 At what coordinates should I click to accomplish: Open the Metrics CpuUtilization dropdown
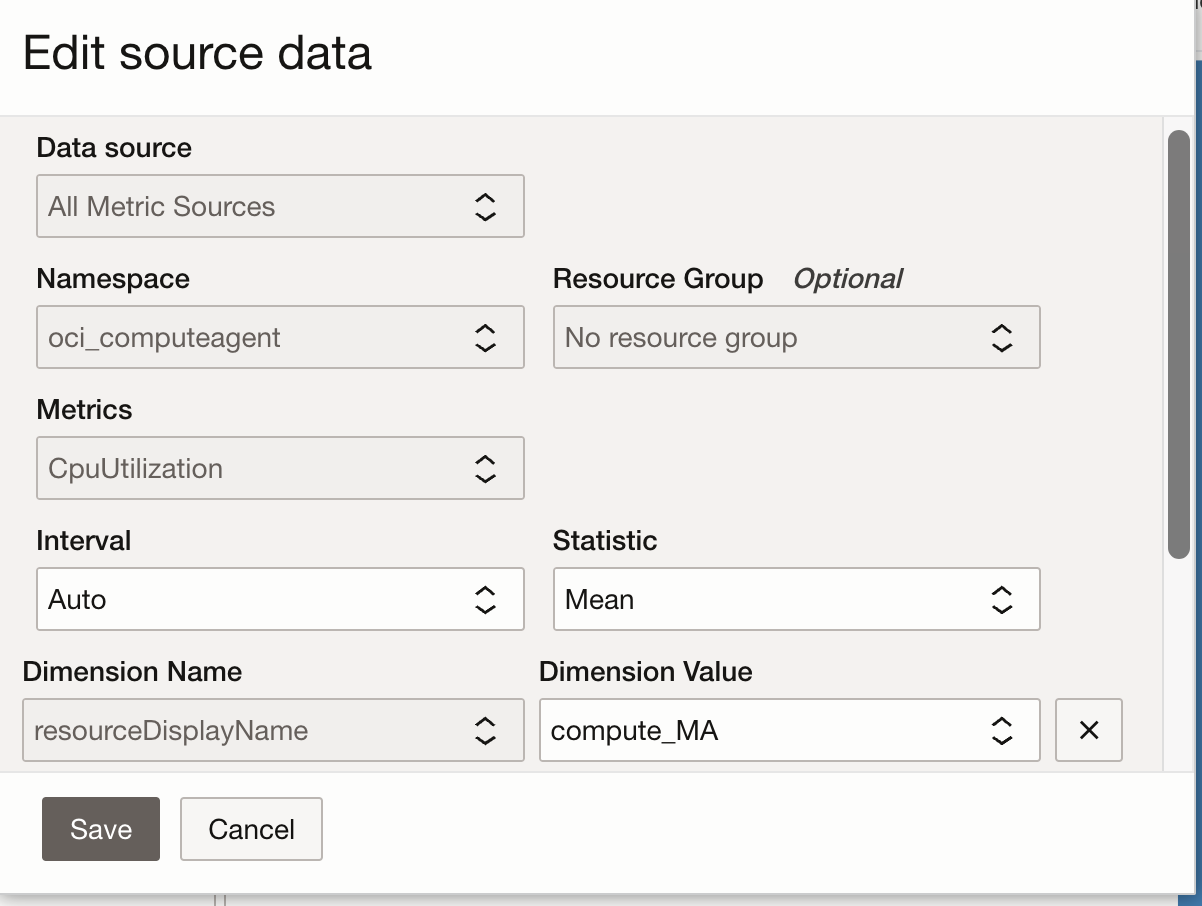pyautogui.click(x=280, y=468)
